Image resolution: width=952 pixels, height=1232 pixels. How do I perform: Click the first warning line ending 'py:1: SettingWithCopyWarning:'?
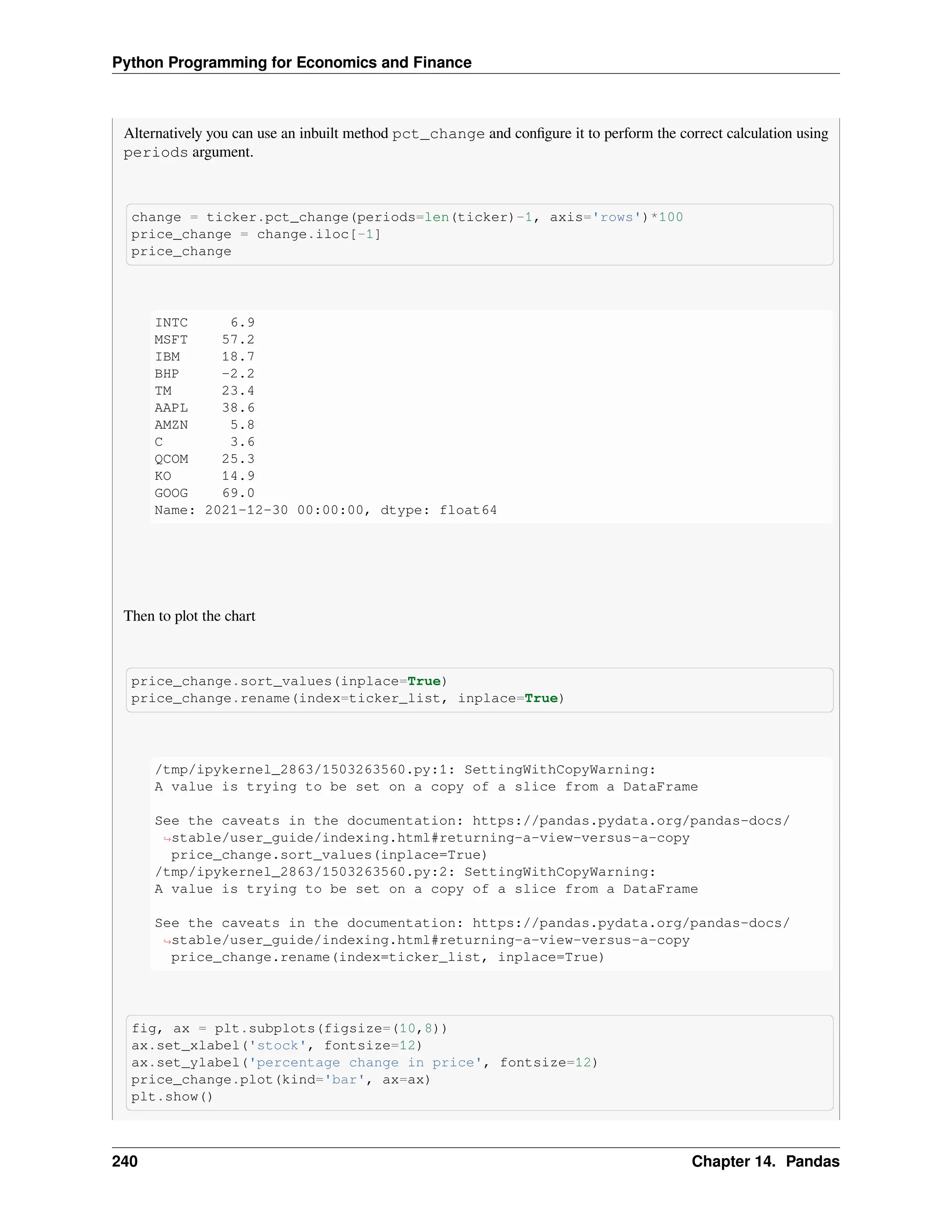click(405, 769)
